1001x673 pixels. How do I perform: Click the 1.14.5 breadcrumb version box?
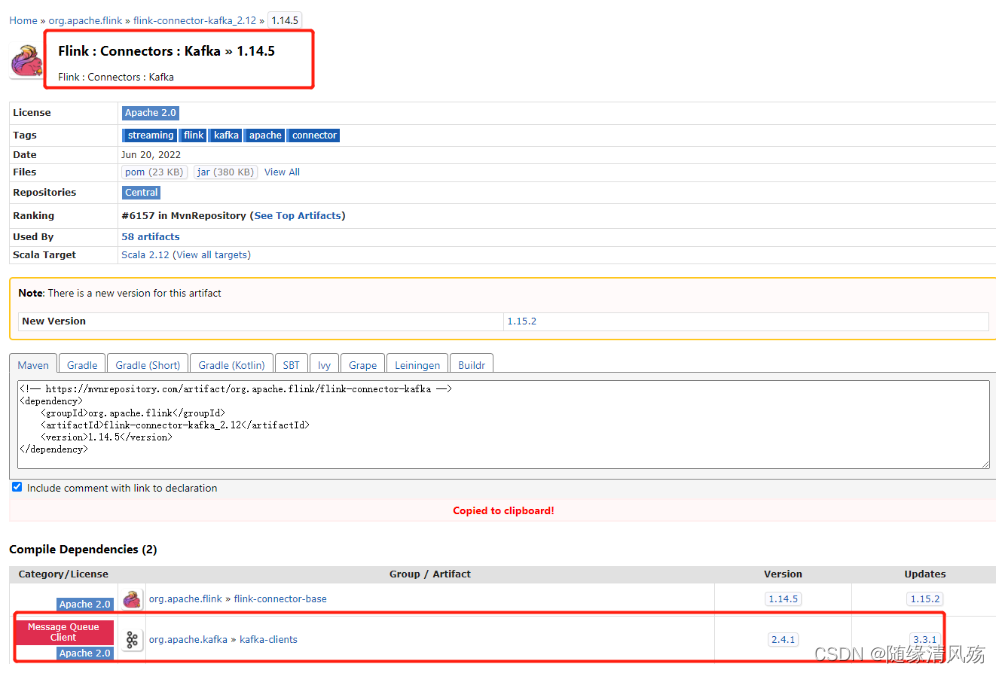click(285, 20)
